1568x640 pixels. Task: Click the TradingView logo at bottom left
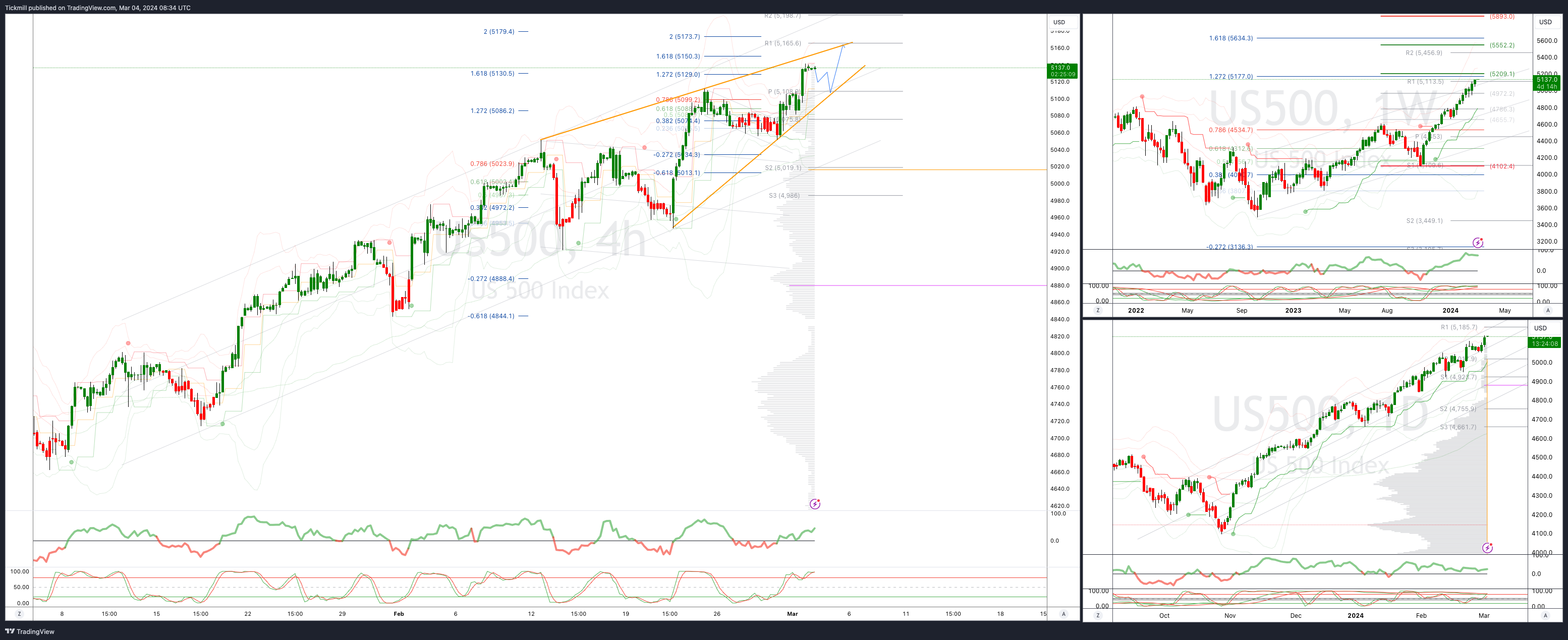click(30, 631)
